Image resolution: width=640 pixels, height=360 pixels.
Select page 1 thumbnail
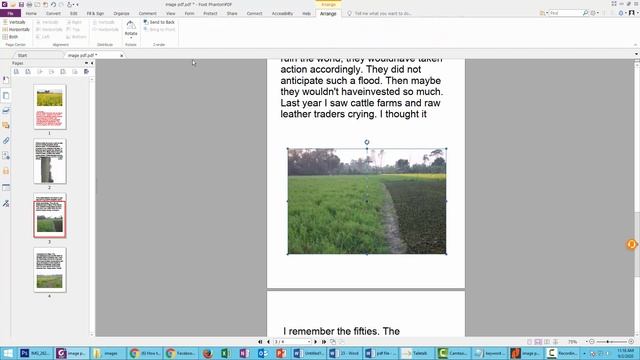[50, 107]
